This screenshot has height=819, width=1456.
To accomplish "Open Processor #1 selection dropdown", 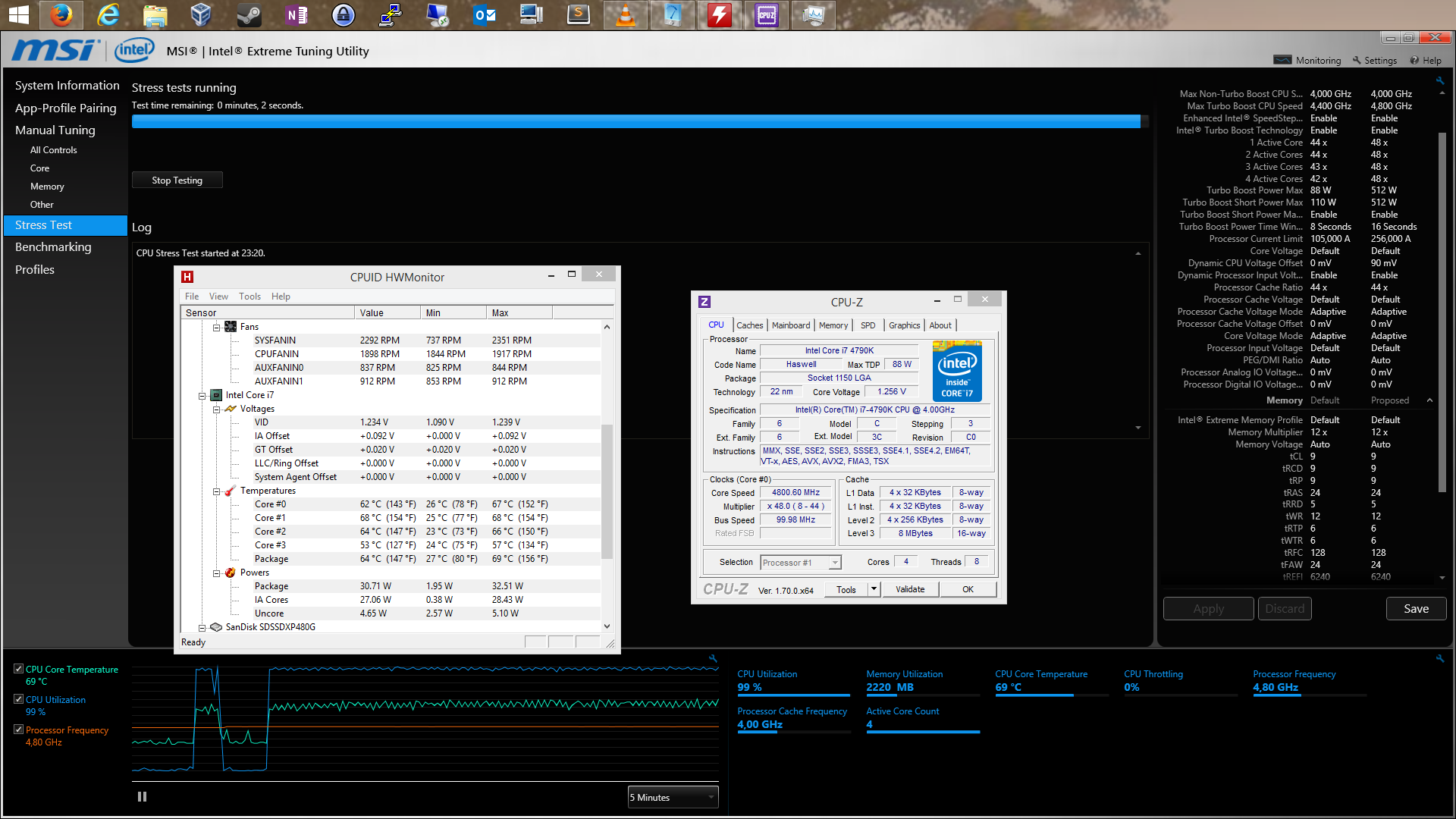I will pos(801,563).
